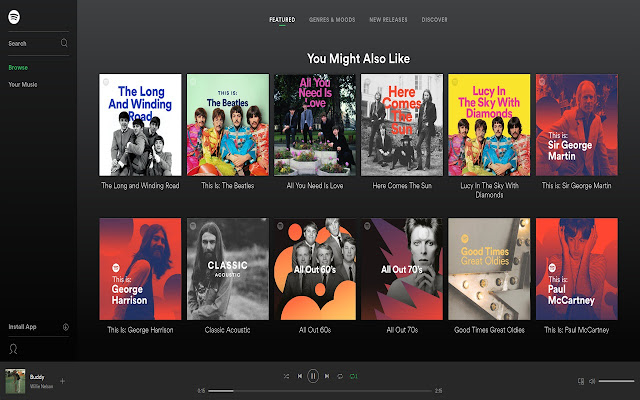Click the track length 2:15
Viewport: 640px width, 400px height.
[x=438, y=391]
